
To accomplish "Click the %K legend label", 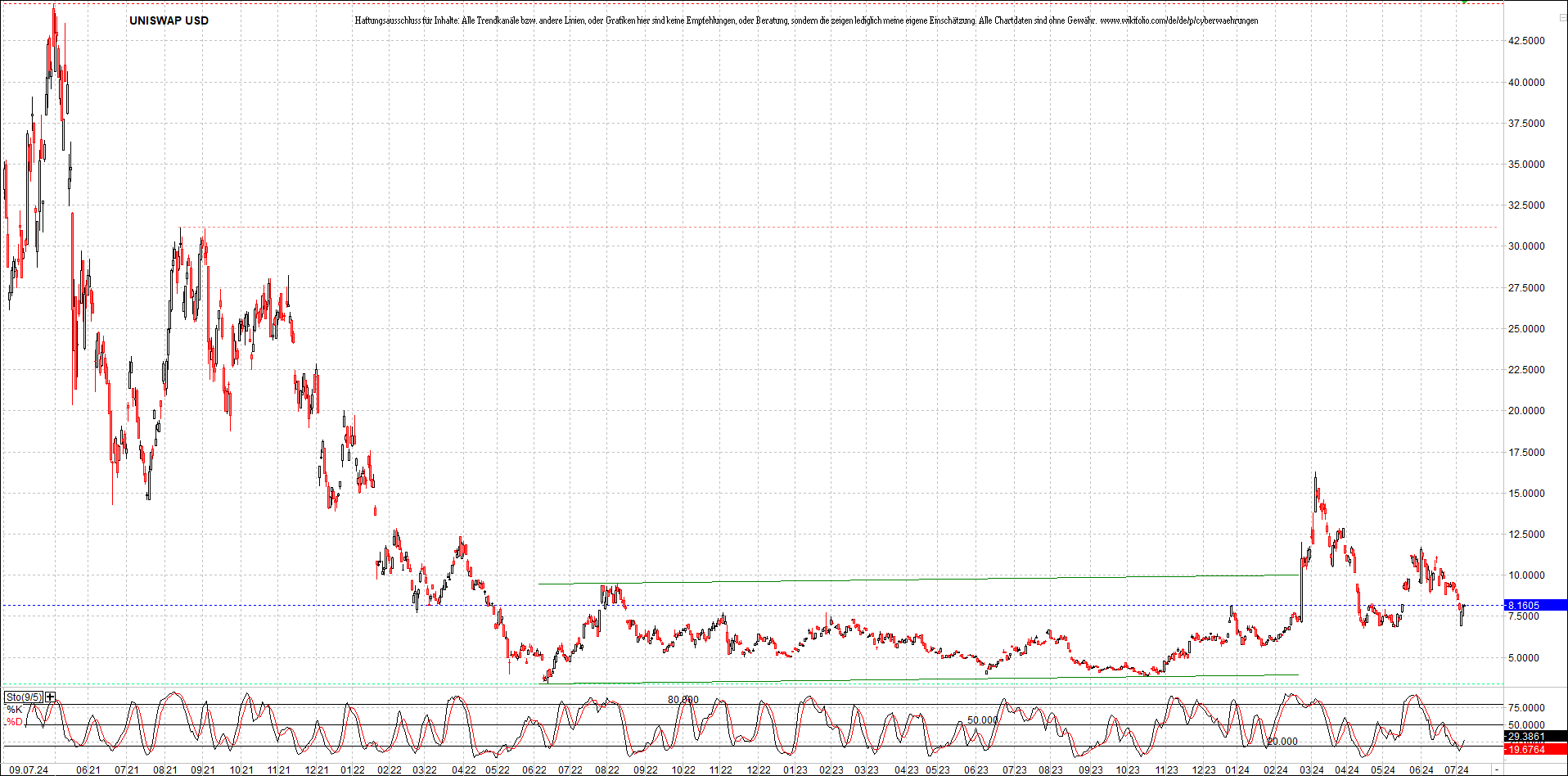I will click(15, 710).
